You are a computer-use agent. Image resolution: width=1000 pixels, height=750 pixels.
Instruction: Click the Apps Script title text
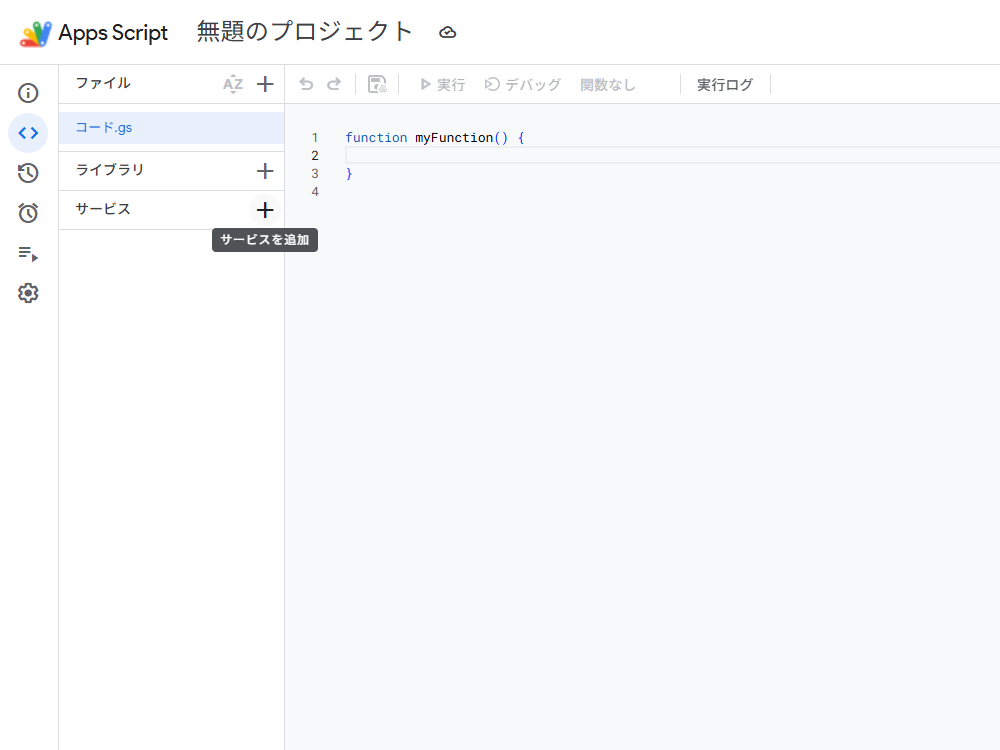pyautogui.click(x=113, y=33)
